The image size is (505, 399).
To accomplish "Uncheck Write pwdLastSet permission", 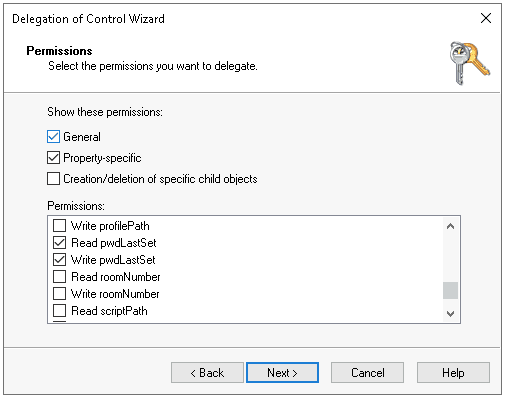I will (x=59, y=260).
